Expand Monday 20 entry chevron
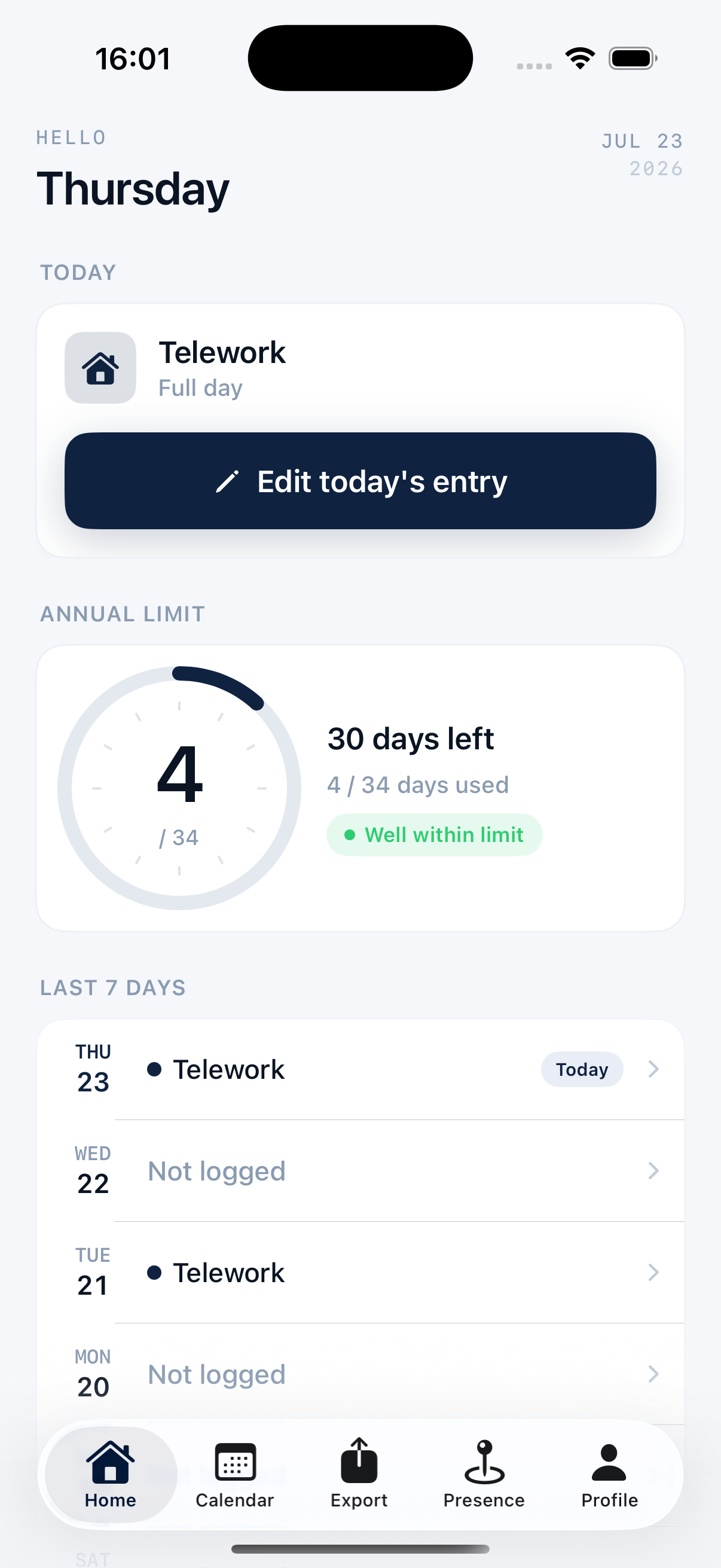Viewport: 721px width, 1568px height. 653,1374
